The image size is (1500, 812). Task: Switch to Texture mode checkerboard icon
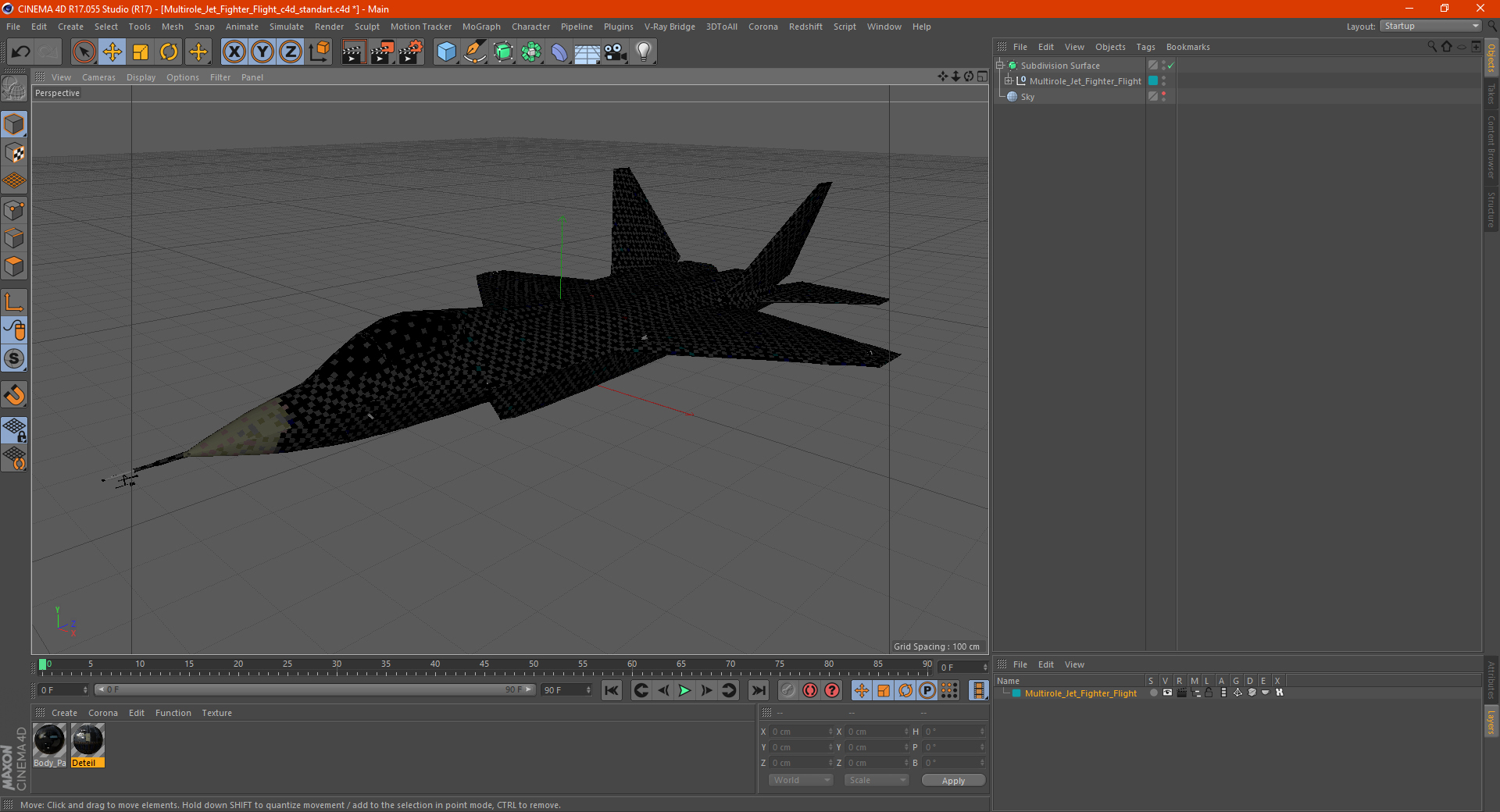pyautogui.click(x=15, y=153)
